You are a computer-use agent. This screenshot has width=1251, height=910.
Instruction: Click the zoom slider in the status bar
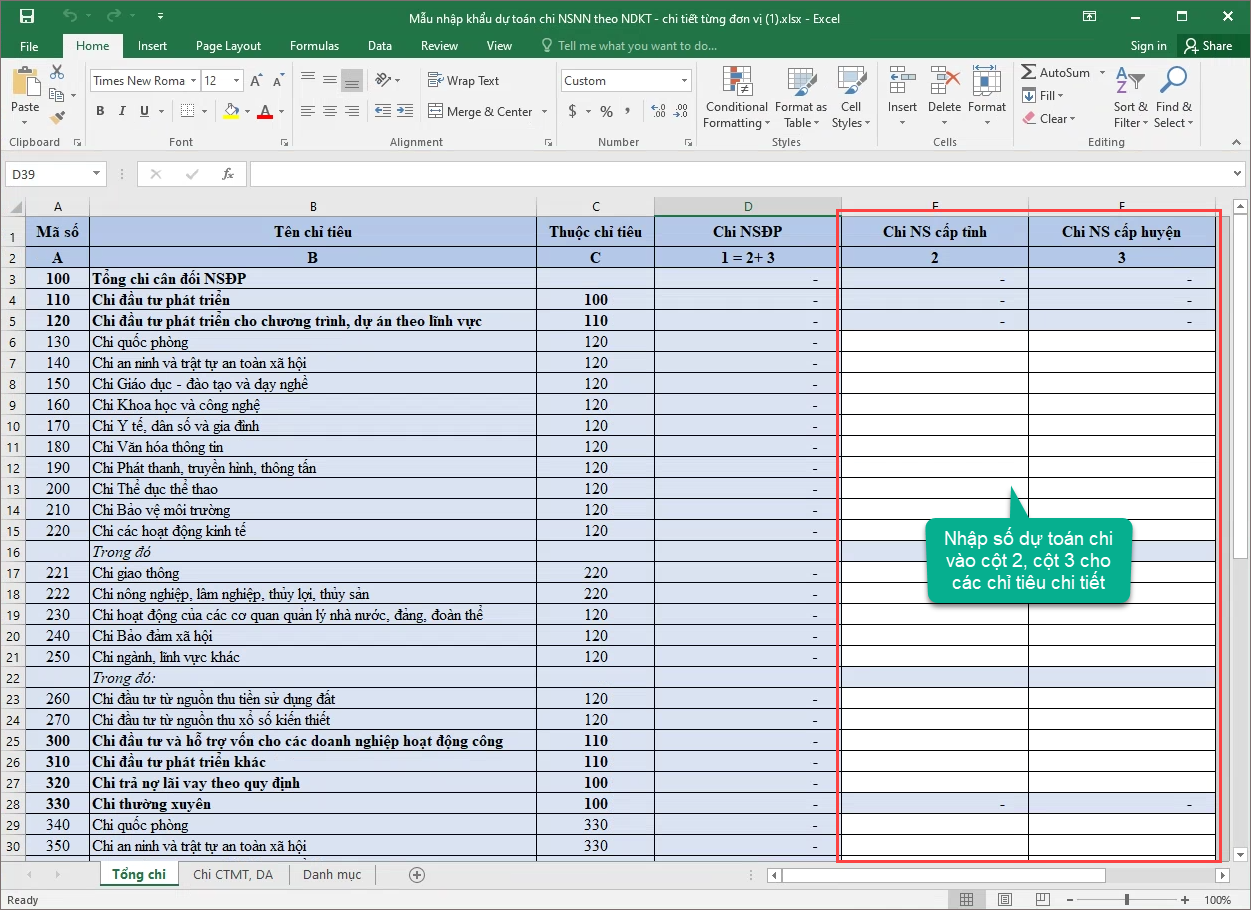[x=1126, y=900]
